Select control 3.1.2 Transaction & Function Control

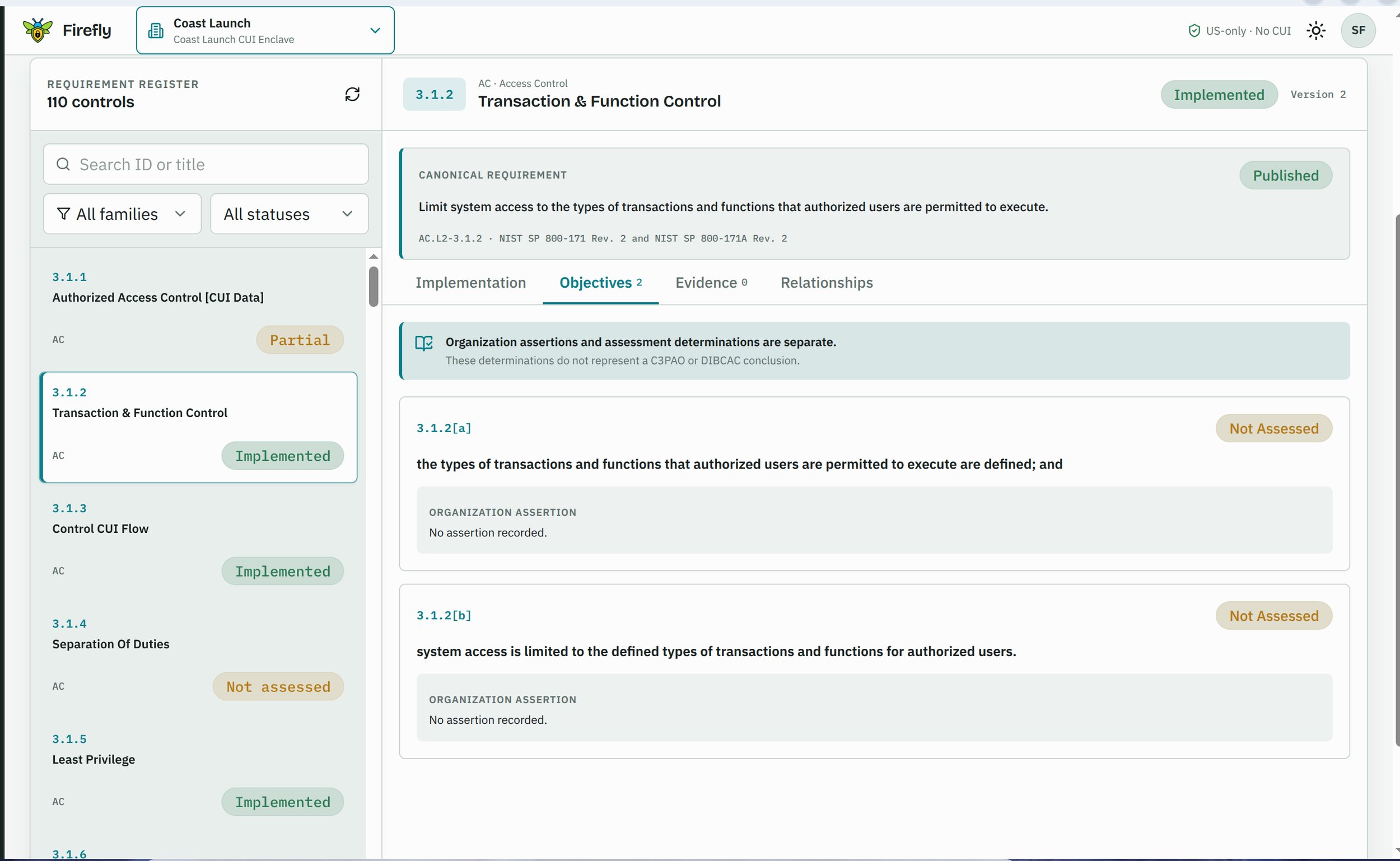(198, 427)
